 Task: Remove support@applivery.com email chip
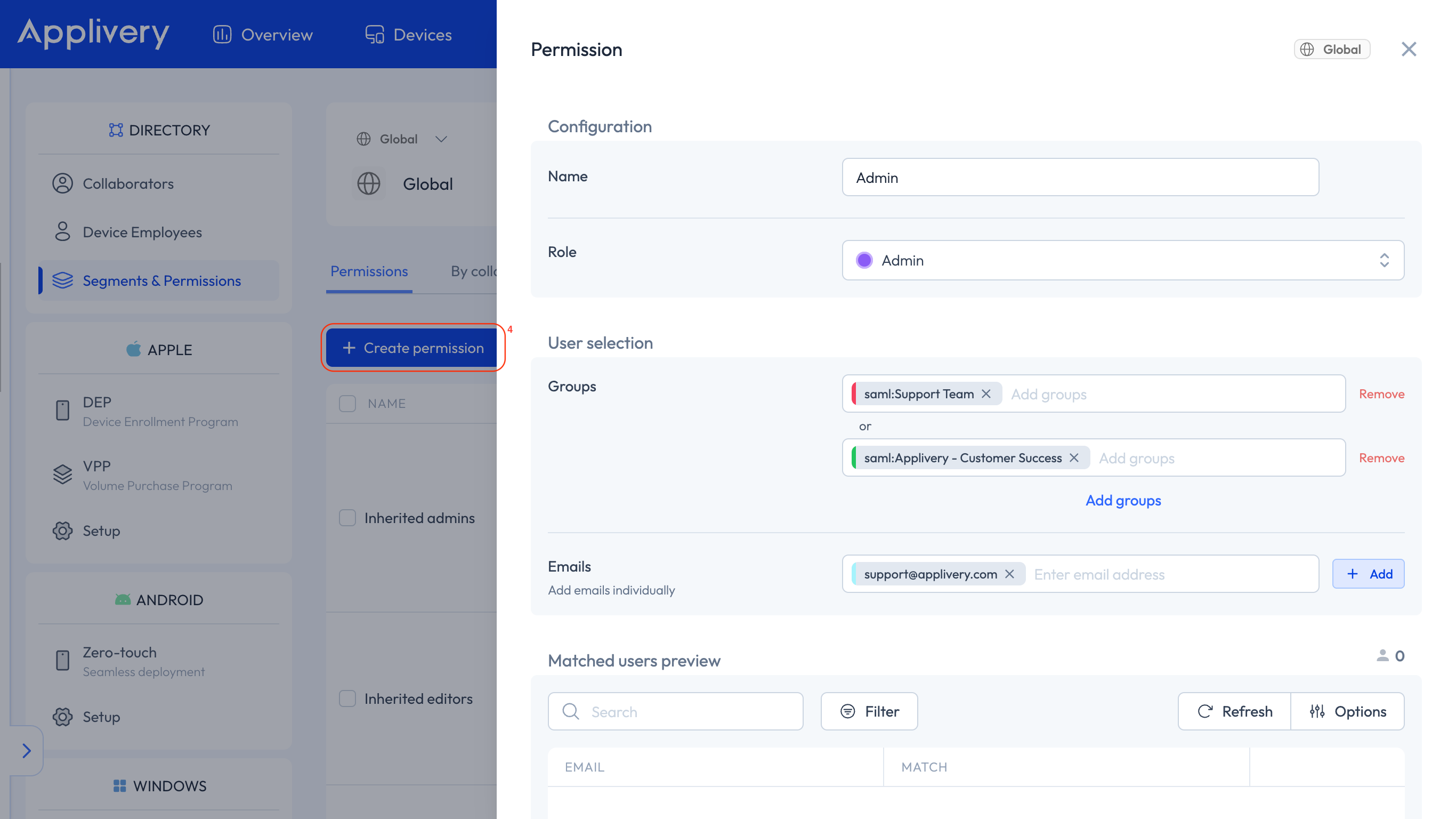coord(1009,574)
